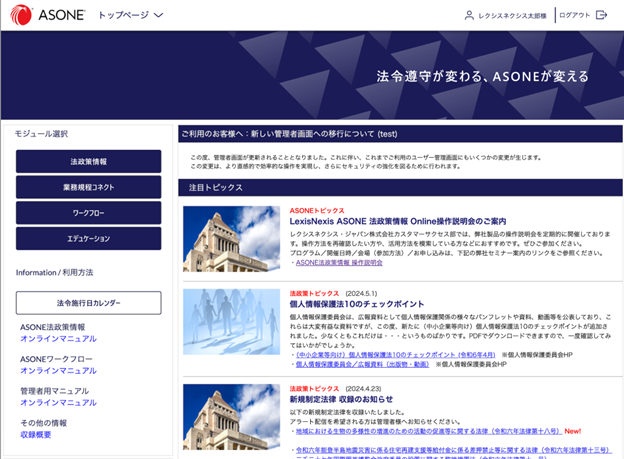Click 法令遵守が変わる、ASONEが変える banner text

point(482,76)
